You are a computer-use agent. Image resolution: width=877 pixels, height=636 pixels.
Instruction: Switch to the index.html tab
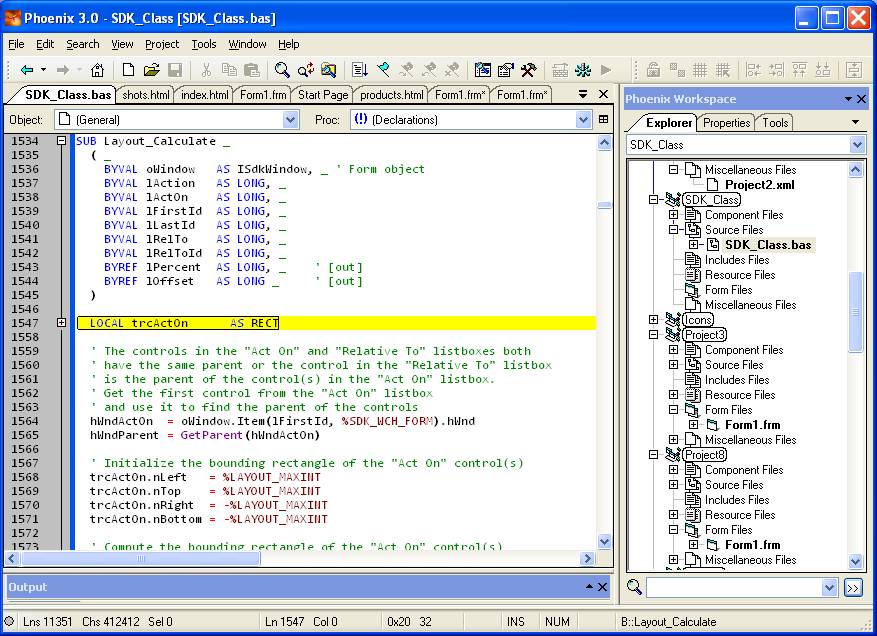pyautogui.click(x=205, y=95)
